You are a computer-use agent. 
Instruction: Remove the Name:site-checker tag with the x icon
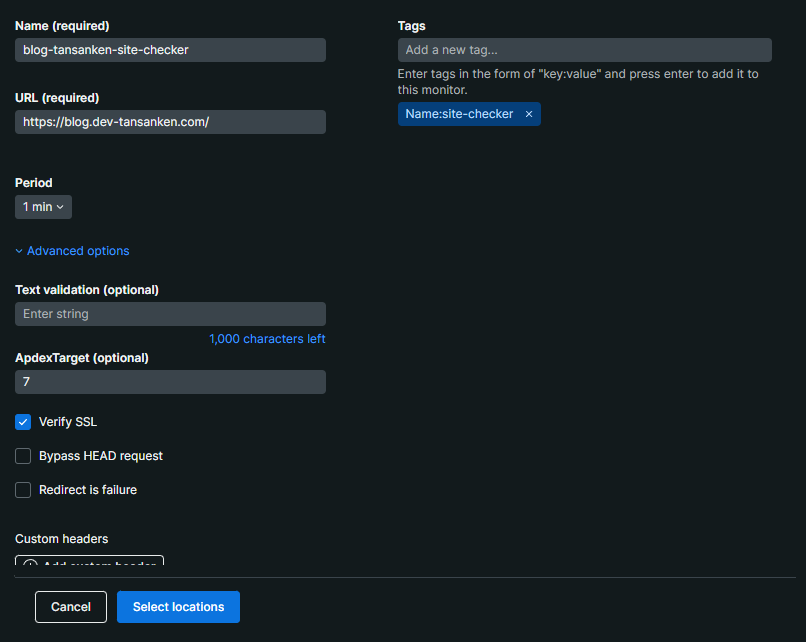529,114
